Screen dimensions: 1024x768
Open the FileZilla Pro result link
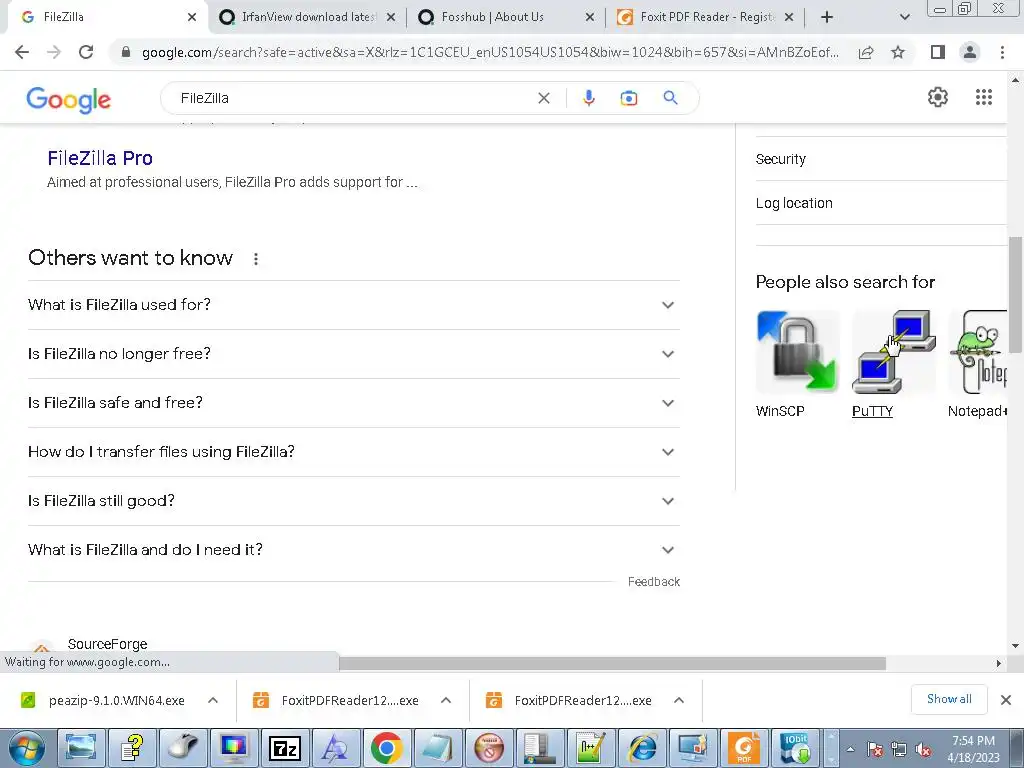tap(100, 158)
